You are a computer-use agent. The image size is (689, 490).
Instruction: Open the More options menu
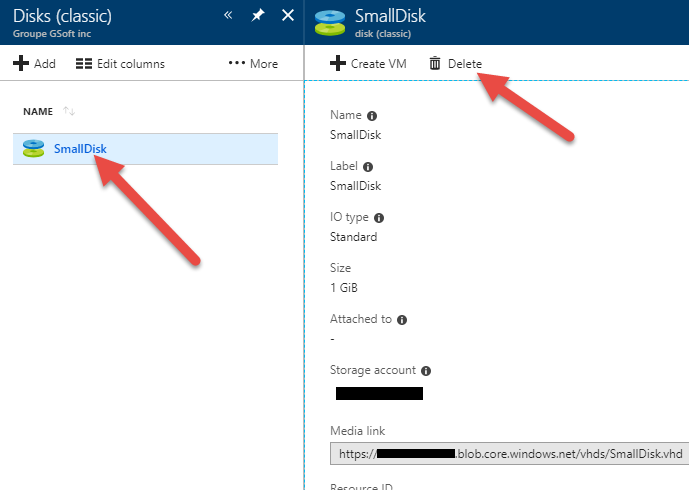tap(253, 64)
